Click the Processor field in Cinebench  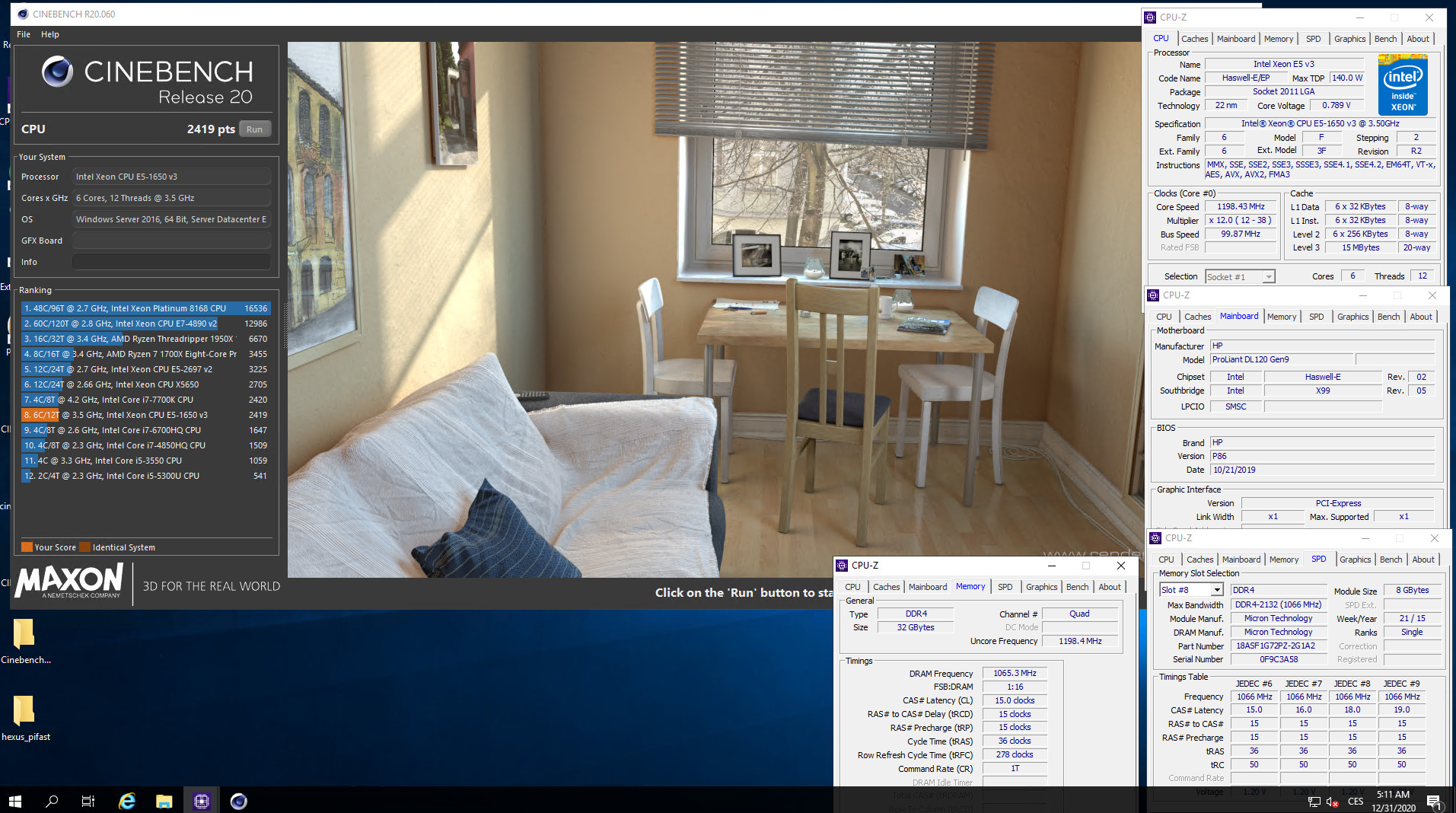[171, 177]
